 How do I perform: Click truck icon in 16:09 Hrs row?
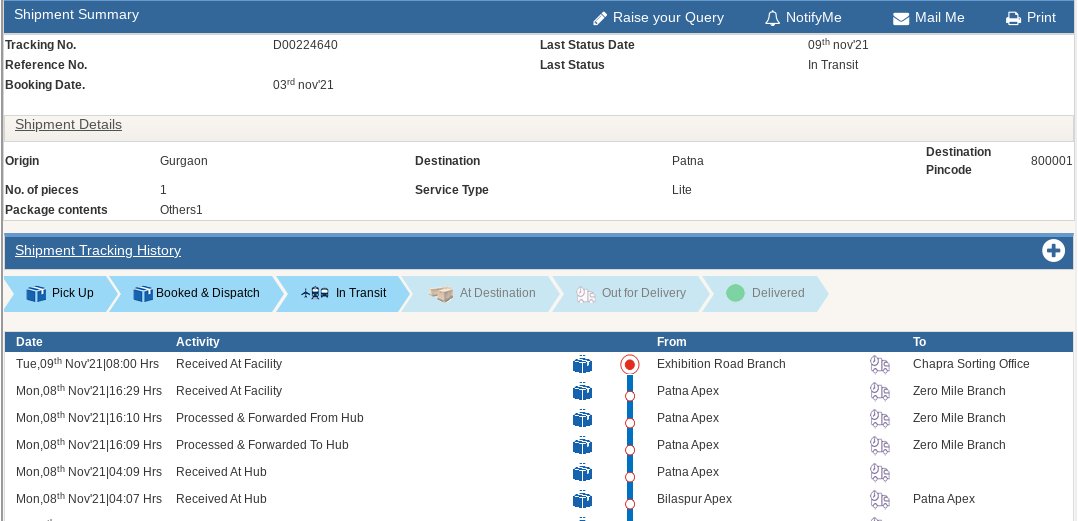coord(879,445)
